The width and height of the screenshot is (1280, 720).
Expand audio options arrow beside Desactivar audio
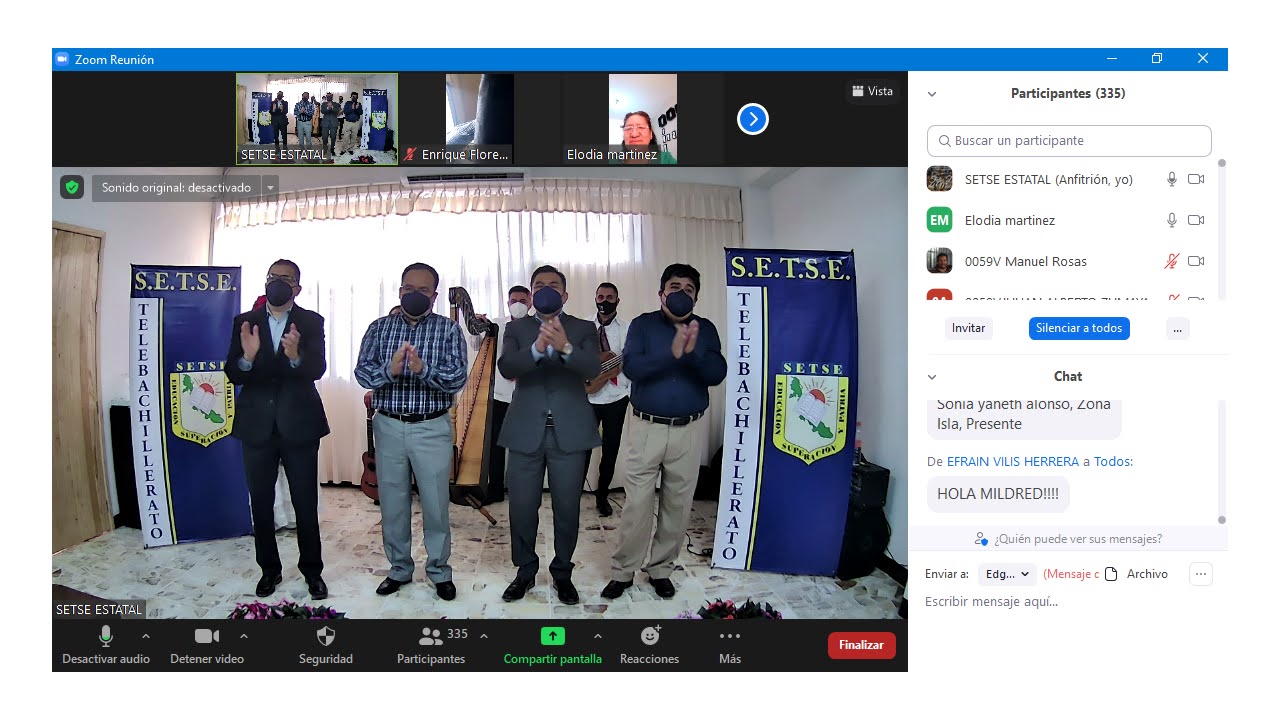pos(146,636)
